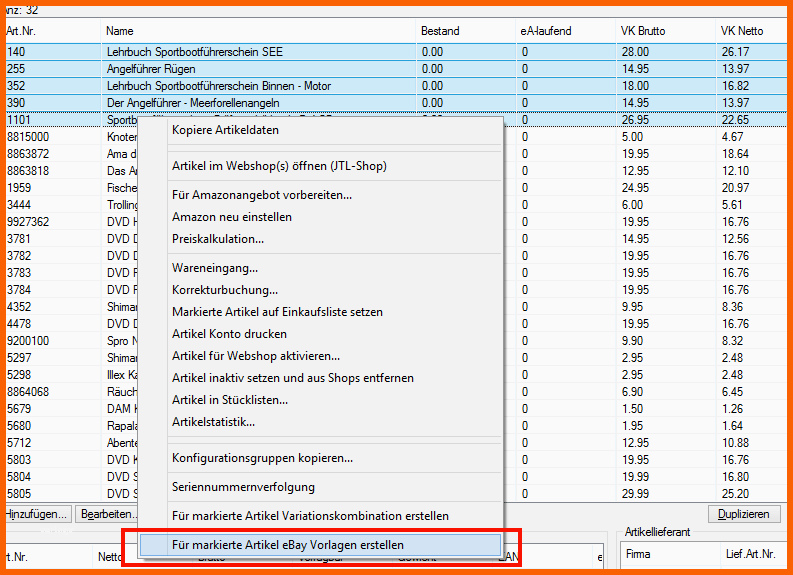Viewport: 793px width, 575px height.
Task: Click VK Netto value '26.17'
Action: coord(736,52)
